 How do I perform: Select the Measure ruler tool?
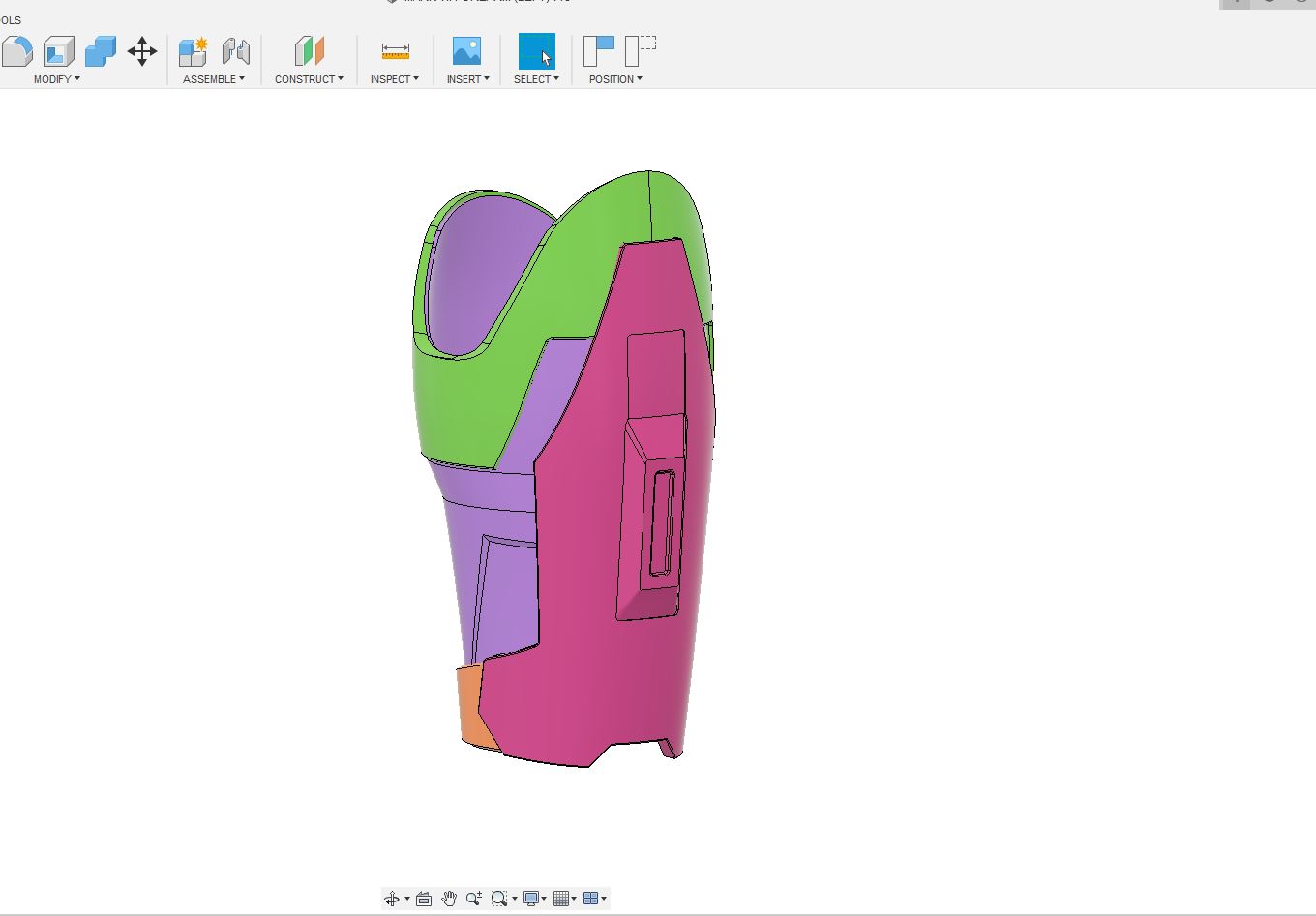coord(395,51)
